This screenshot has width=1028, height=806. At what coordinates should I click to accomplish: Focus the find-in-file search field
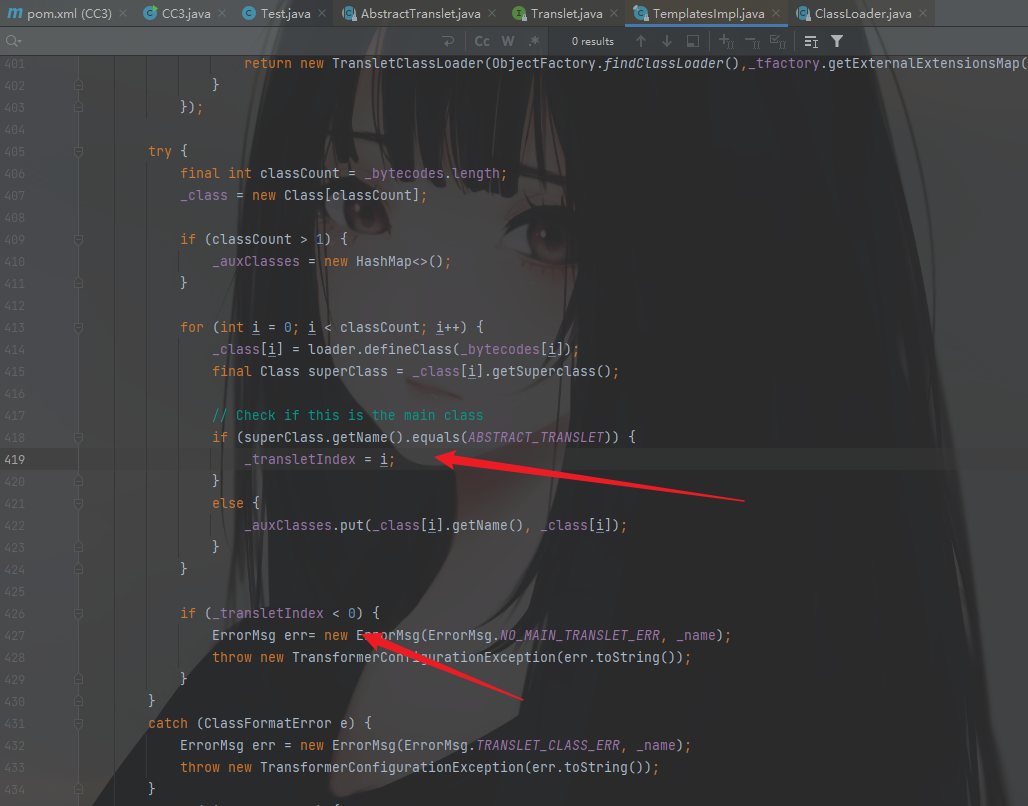point(229,41)
